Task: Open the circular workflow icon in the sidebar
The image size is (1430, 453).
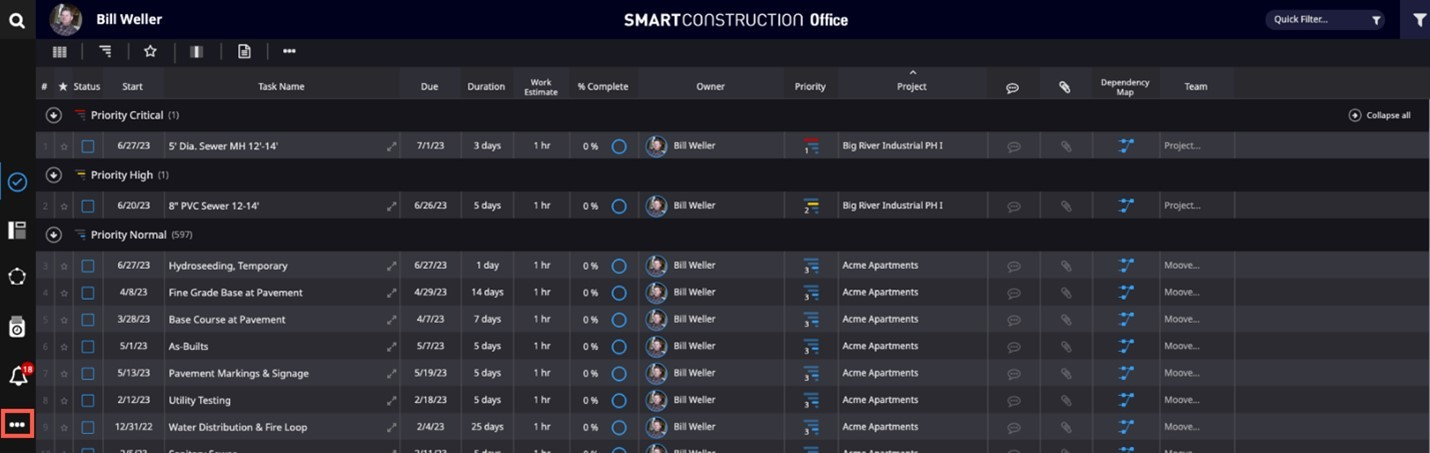Action: (17, 276)
